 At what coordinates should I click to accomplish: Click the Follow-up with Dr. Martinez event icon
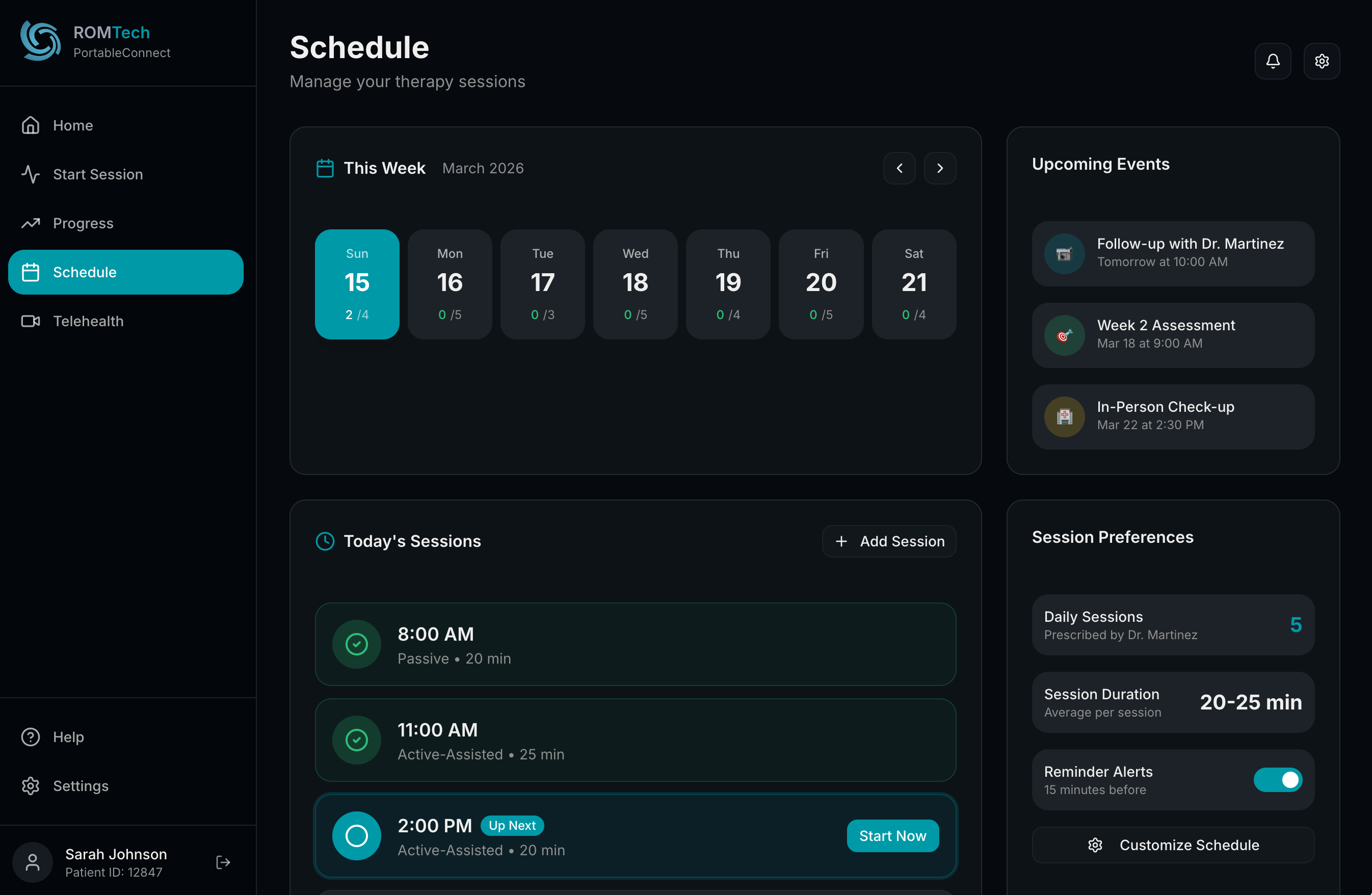coord(1064,254)
